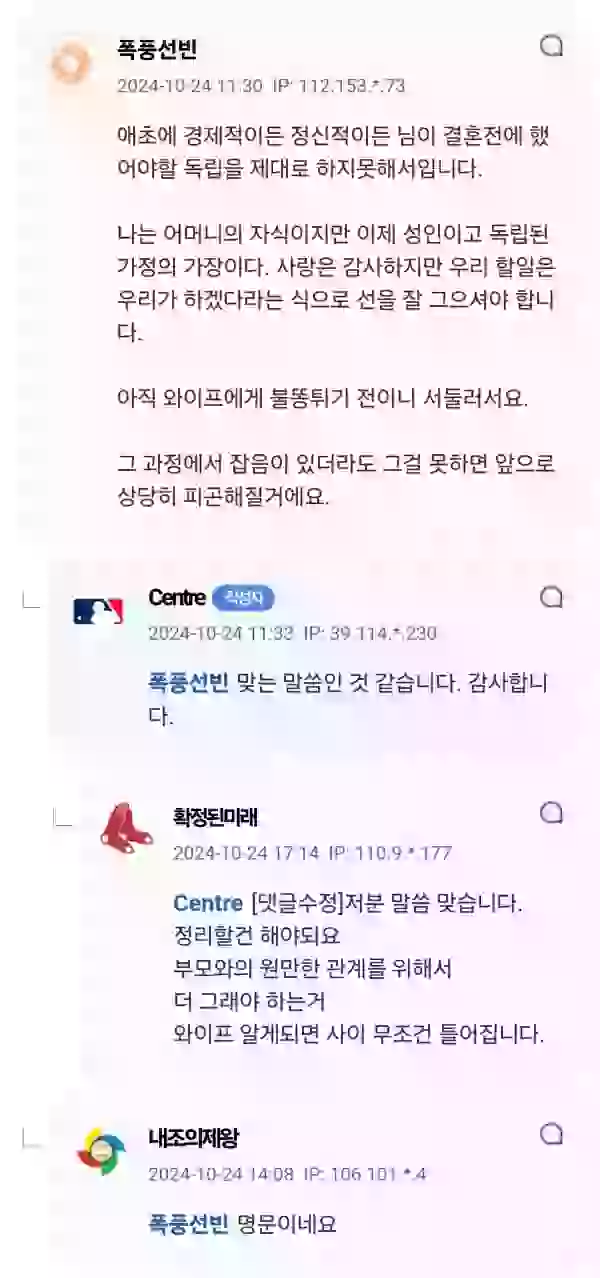Tap reply bubble icon on Centre's comment
The height and width of the screenshot is (1278, 600).
(x=551, y=597)
